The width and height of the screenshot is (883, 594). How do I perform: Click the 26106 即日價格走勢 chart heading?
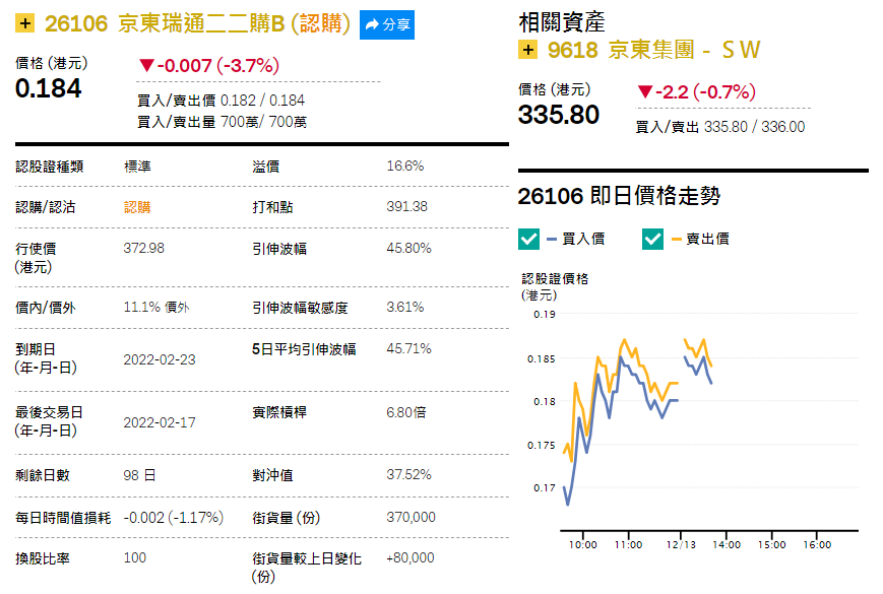tap(619, 196)
